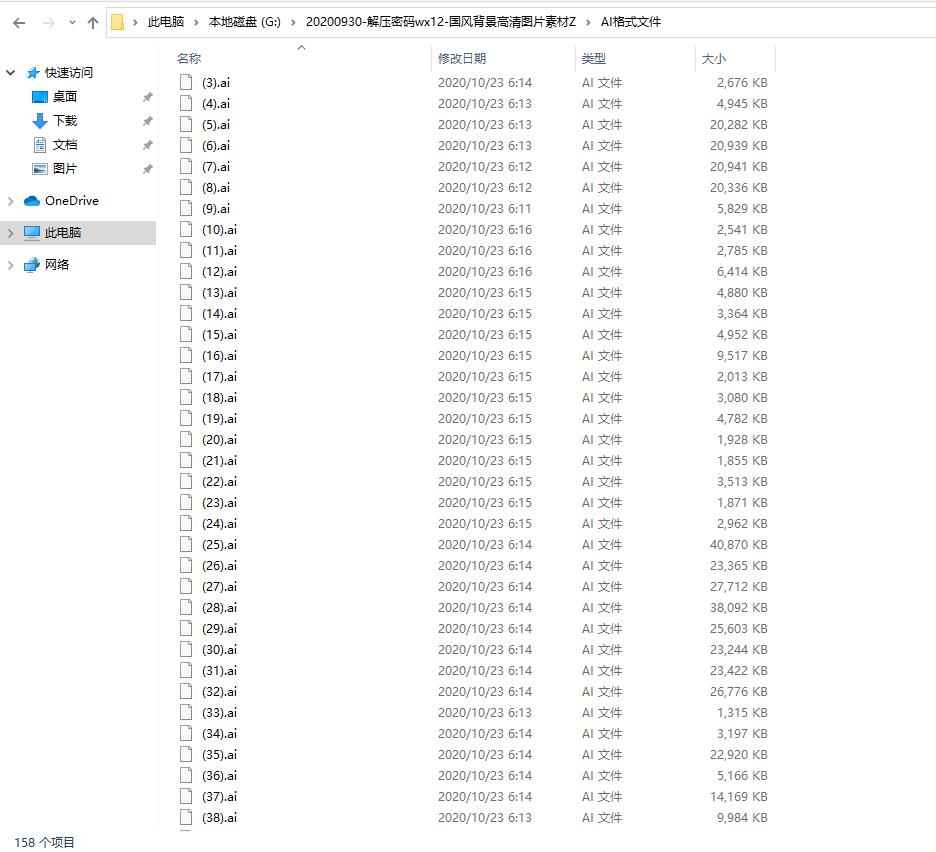936x852 pixels.
Task: Select file name (6).ai
Action: 215,146
